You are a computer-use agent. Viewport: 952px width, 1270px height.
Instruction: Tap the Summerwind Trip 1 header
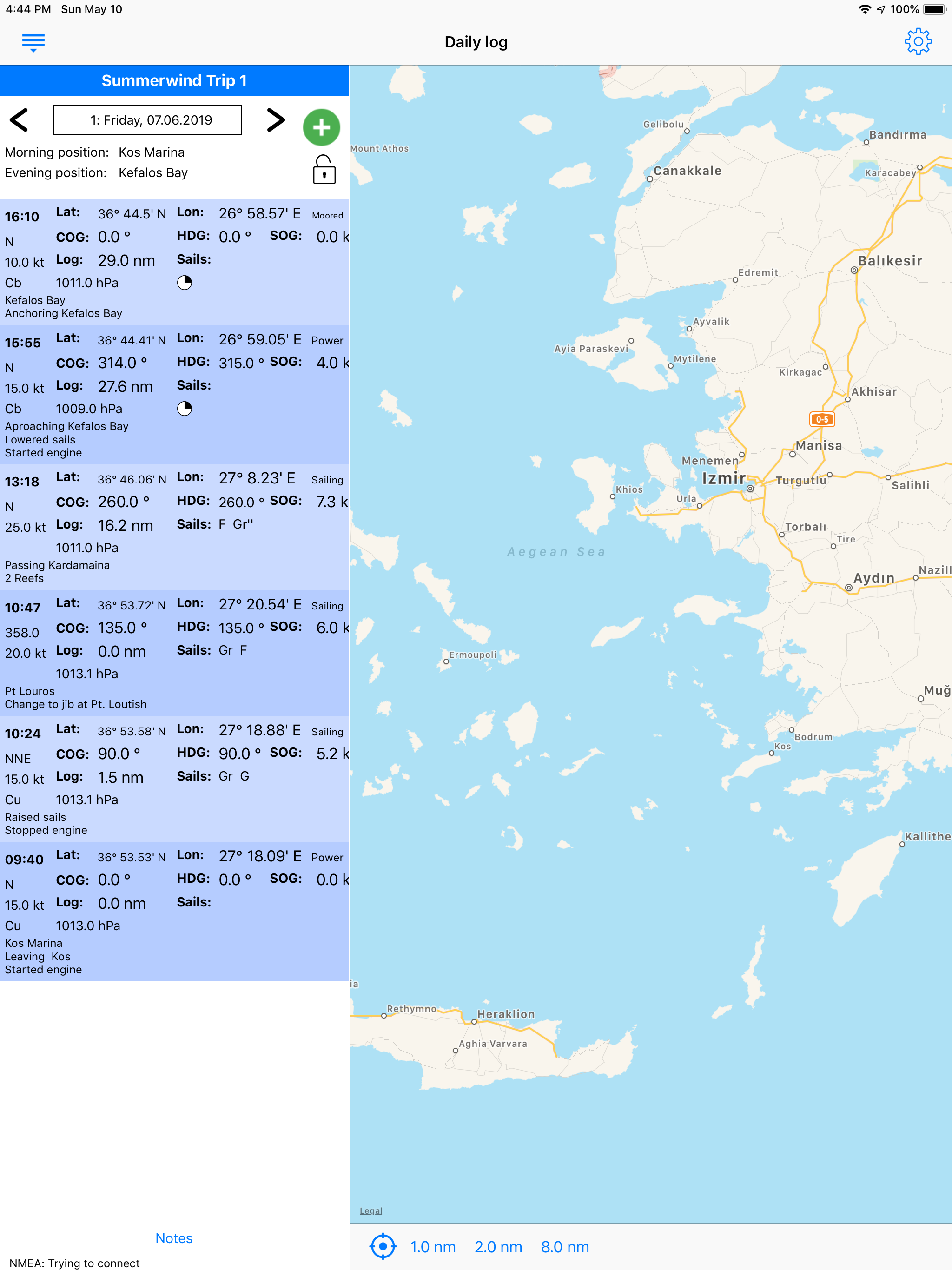pyautogui.click(x=174, y=80)
